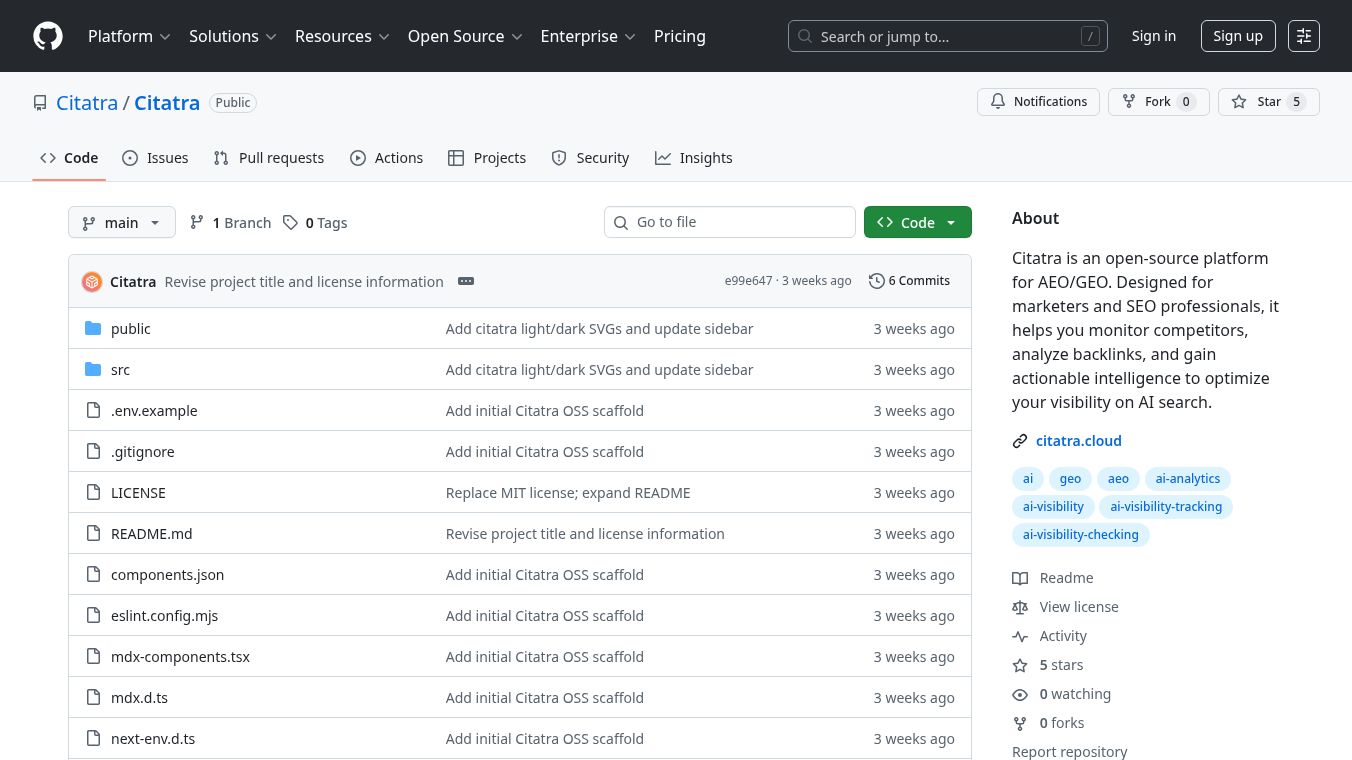Expand the commit message ellipsis icon
Image resolution: width=1352 pixels, height=760 pixels.
pyautogui.click(x=466, y=281)
